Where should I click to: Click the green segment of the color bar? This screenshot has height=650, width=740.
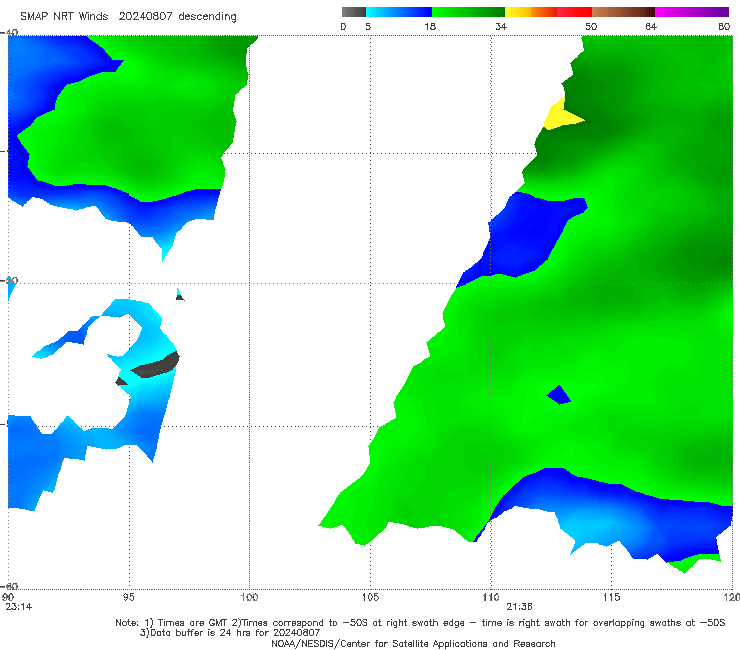point(468,12)
